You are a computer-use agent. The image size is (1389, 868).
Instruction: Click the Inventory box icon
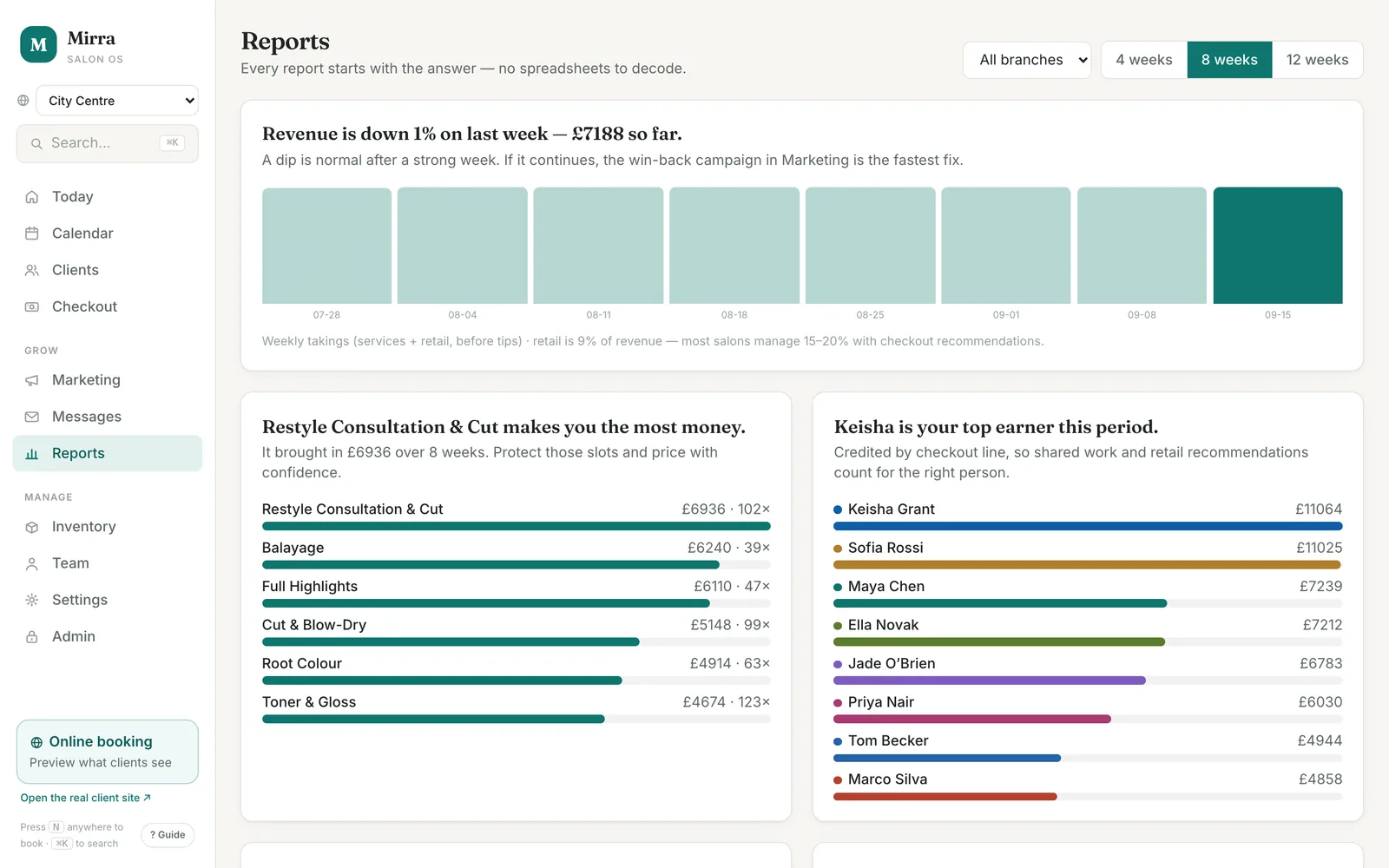coord(32,527)
